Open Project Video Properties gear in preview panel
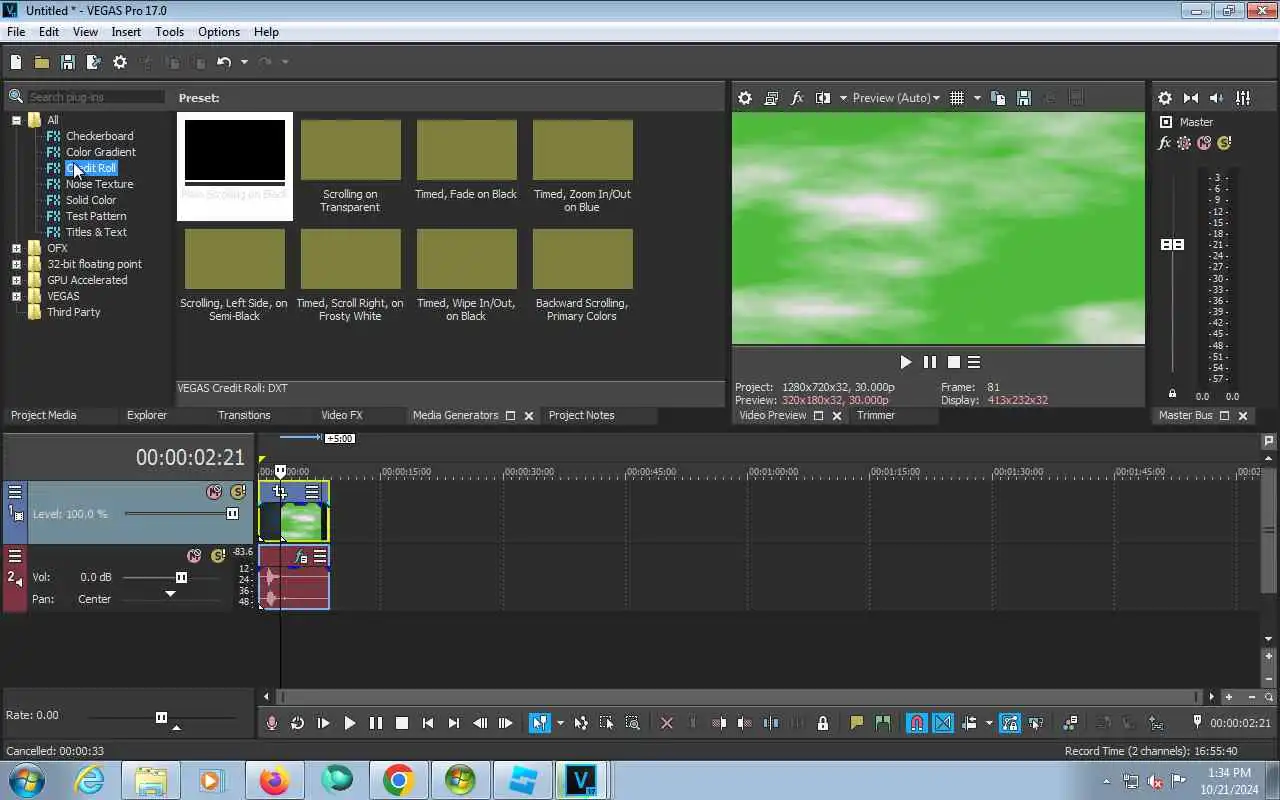 tap(745, 98)
